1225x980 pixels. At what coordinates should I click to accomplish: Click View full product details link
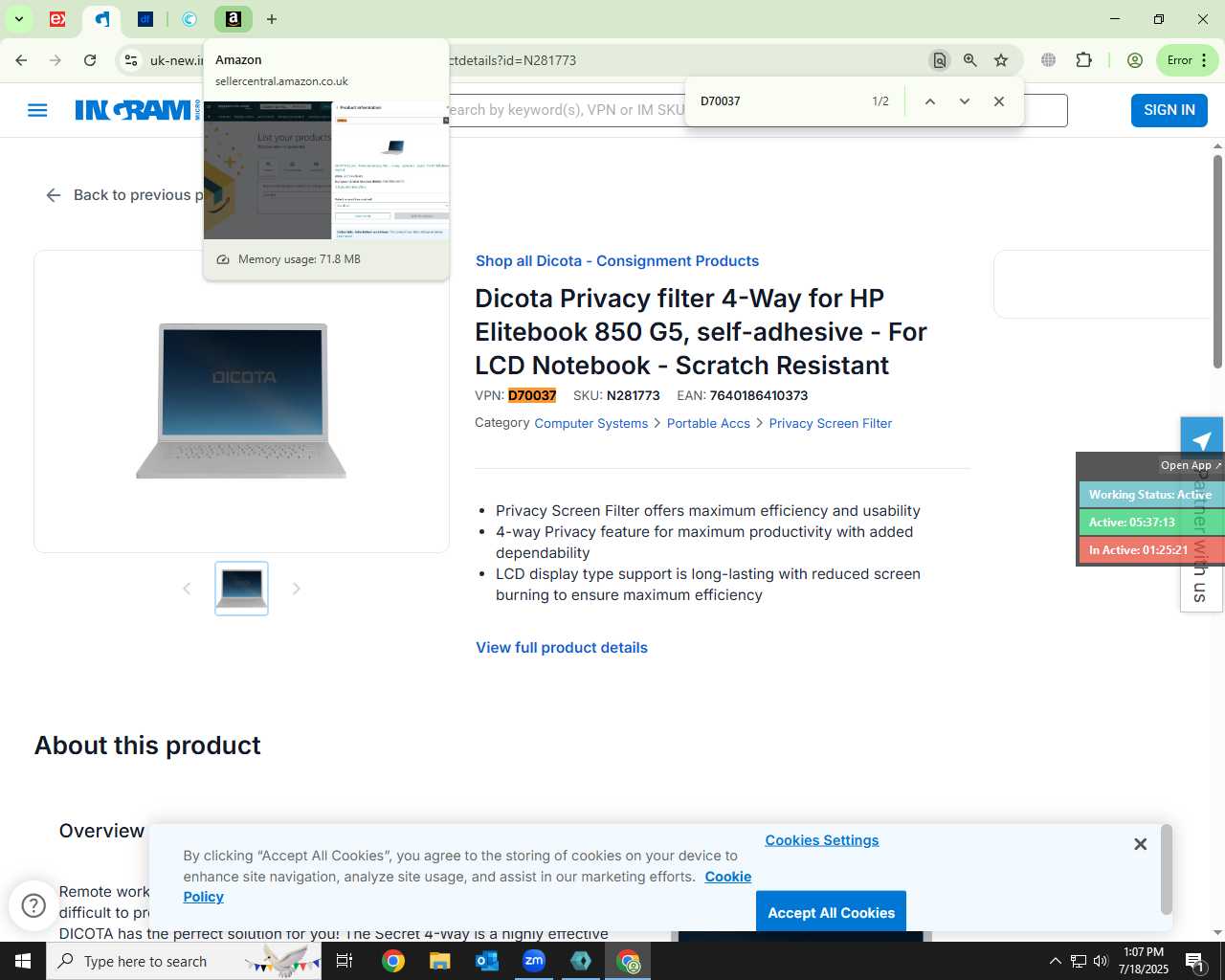point(562,648)
